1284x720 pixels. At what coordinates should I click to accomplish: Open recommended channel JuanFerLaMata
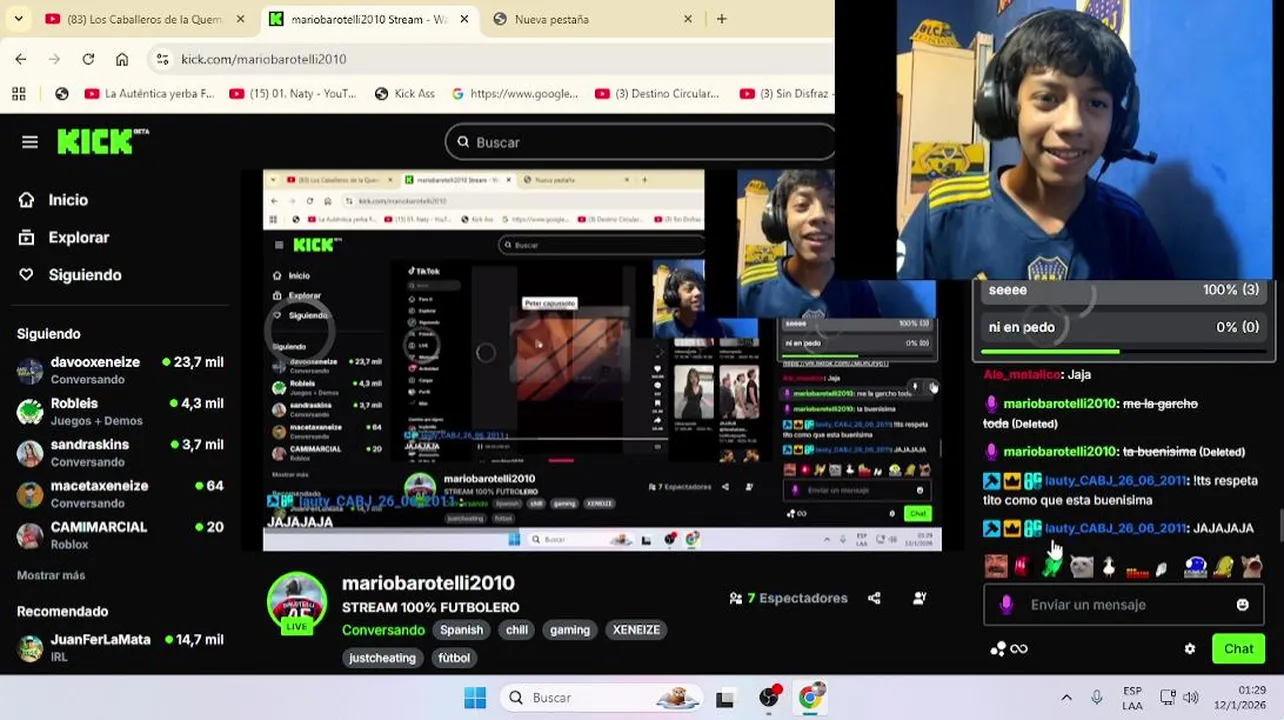coord(120,647)
